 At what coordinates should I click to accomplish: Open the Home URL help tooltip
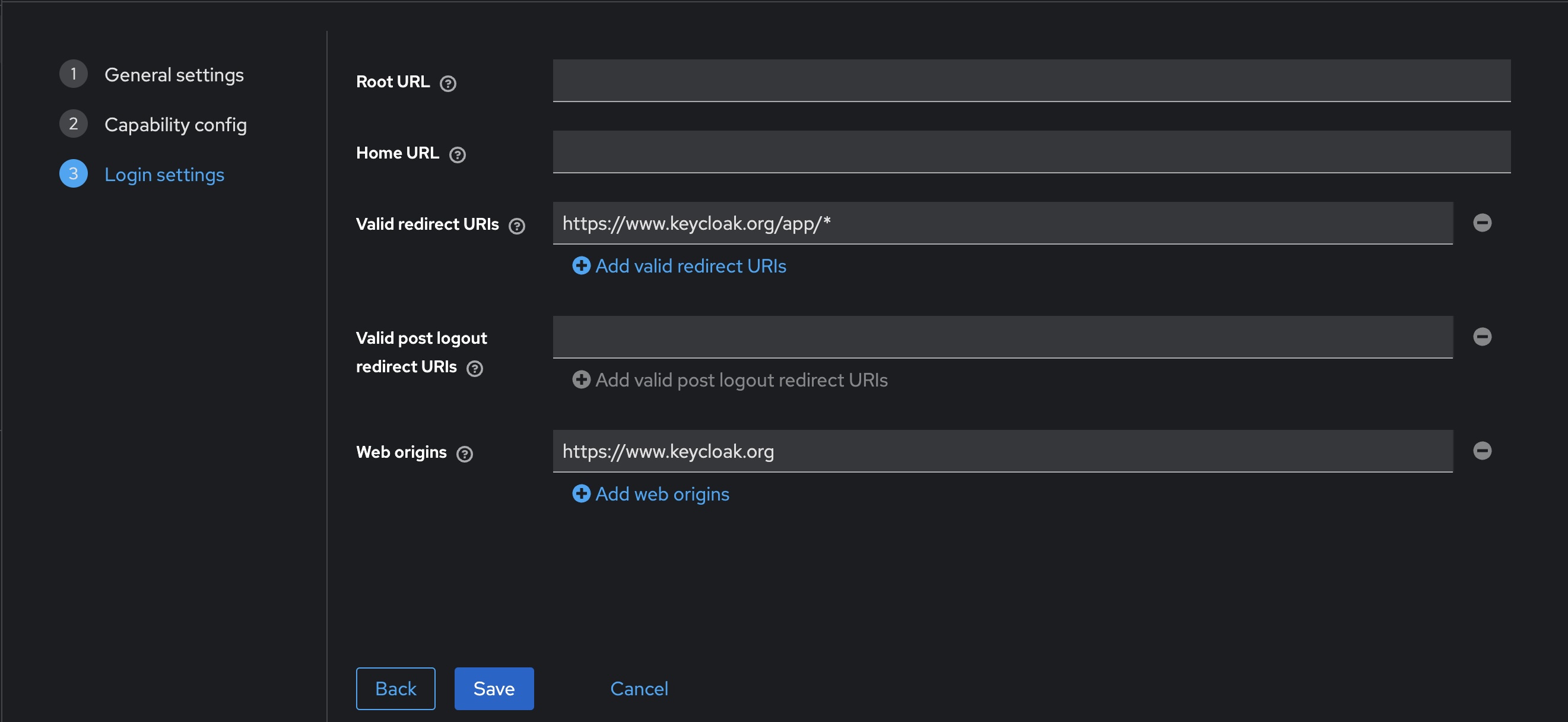[x=458, y=155]
